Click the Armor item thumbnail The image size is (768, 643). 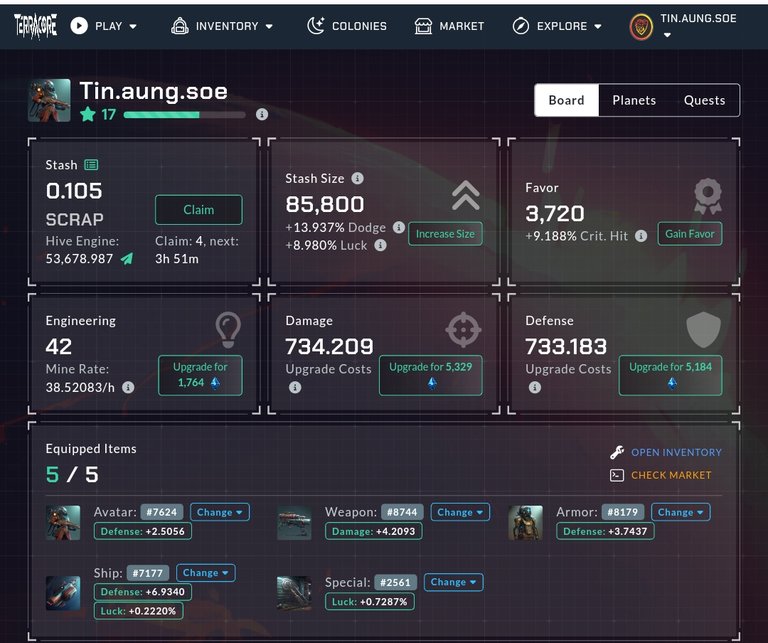point(525,523)
